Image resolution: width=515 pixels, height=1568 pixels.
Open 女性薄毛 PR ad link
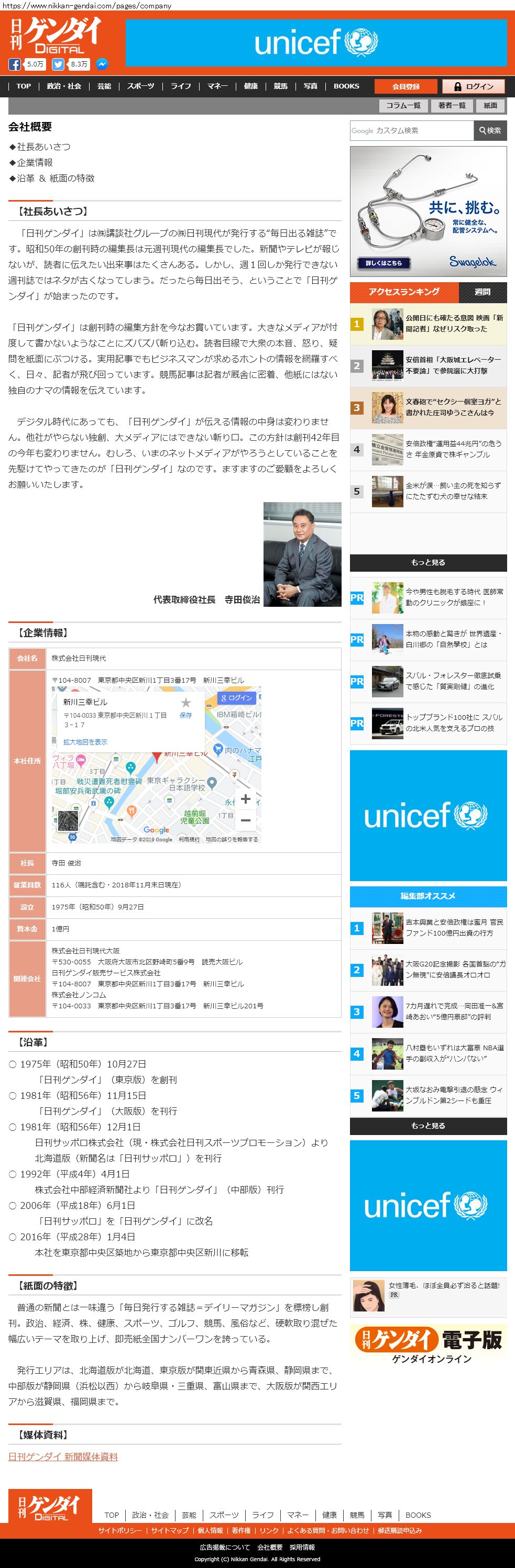point(444,1285)
